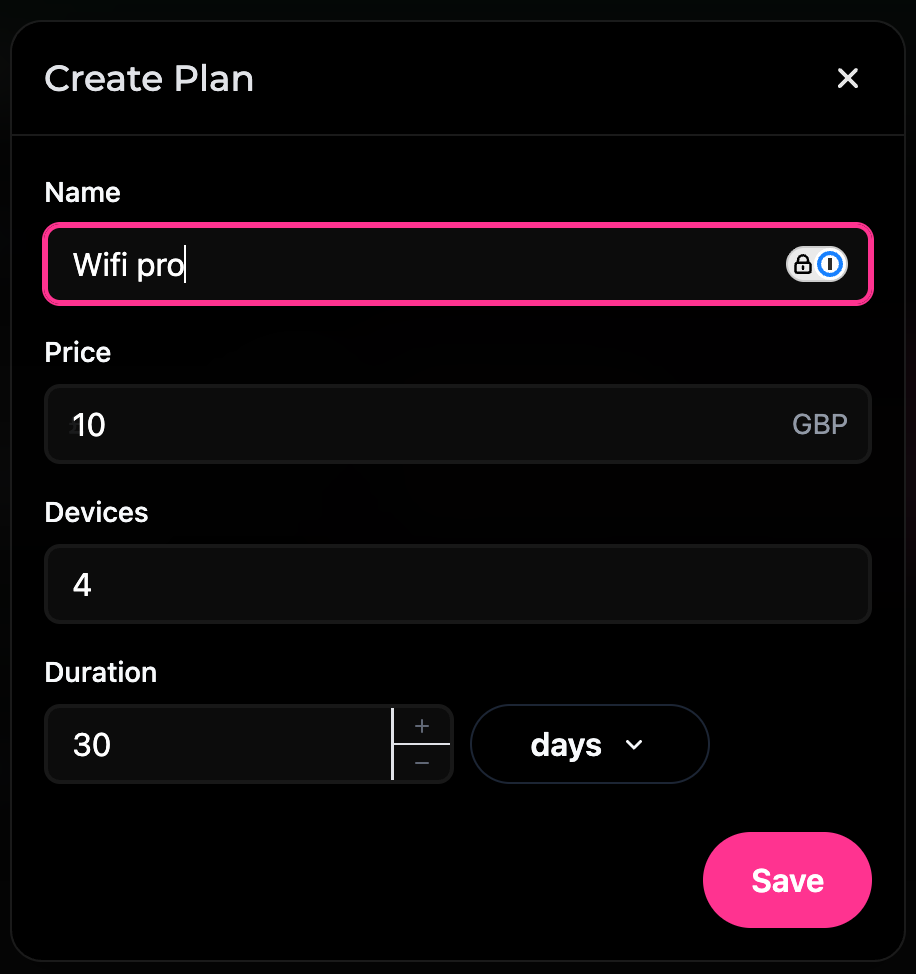Click the GBP currency suffix

[x=819, y=425]
